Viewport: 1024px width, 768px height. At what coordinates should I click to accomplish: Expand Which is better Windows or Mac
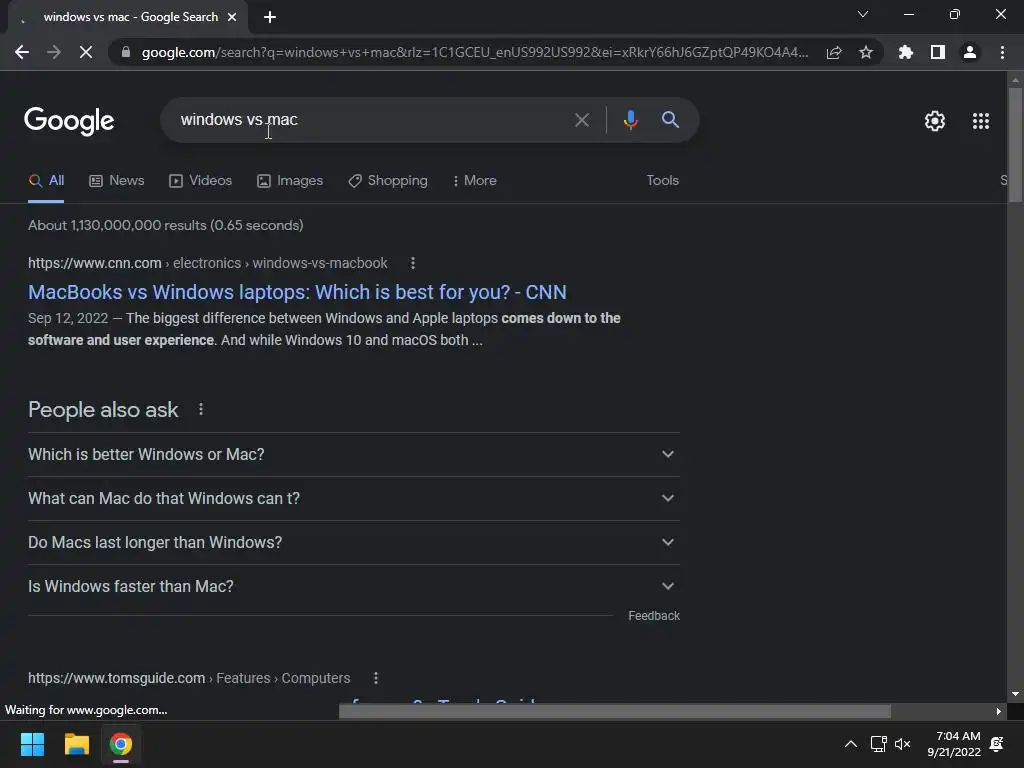pos(353,455)
